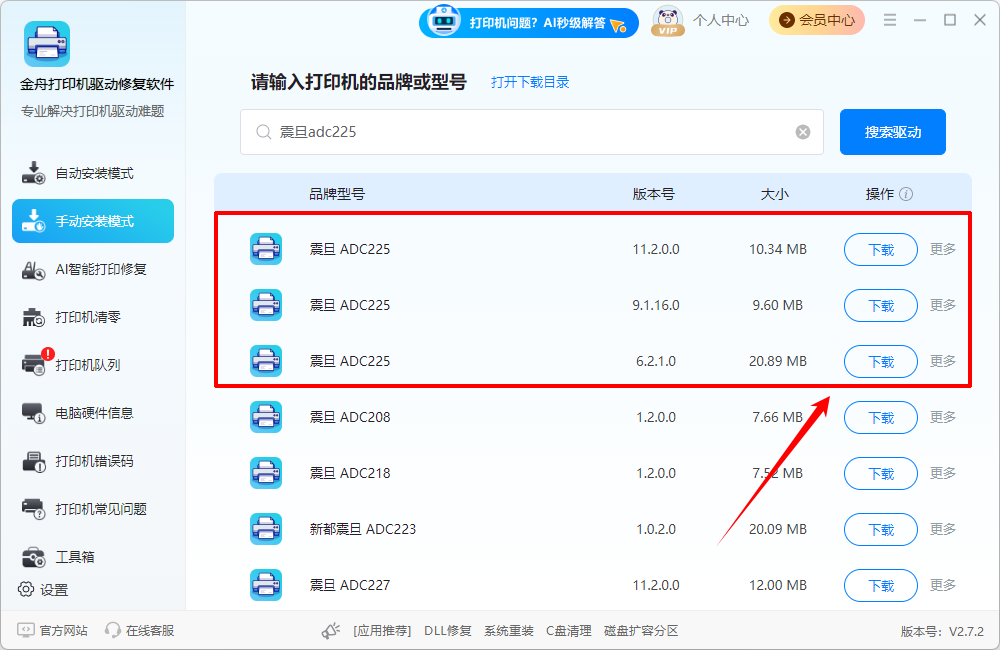Screen dimensions: 1000x650
Task: Open 磁盘扩容分区 link
Action: pyautogui.click(x=640, y=631)
